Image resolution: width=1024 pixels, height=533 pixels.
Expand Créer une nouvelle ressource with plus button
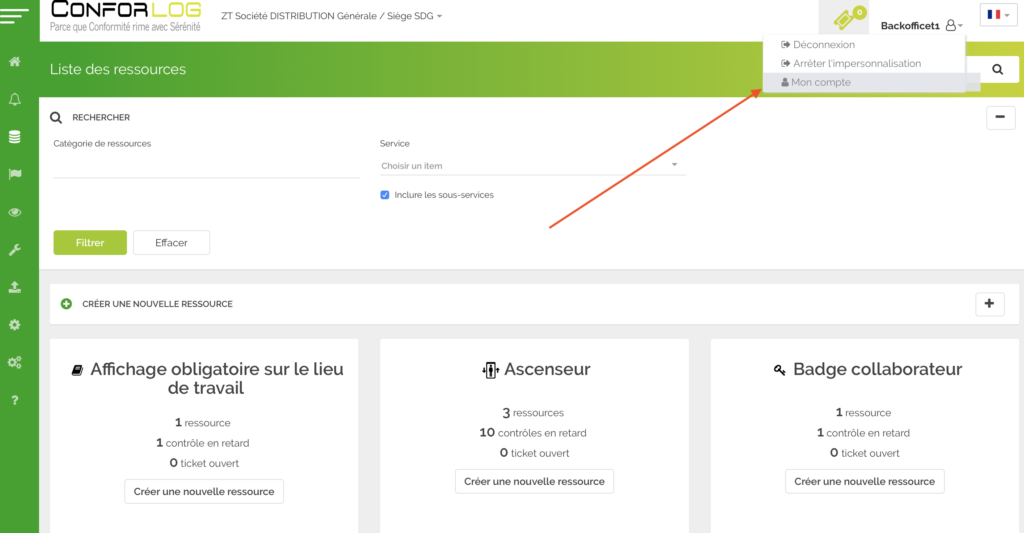click(x=989, y=304)
